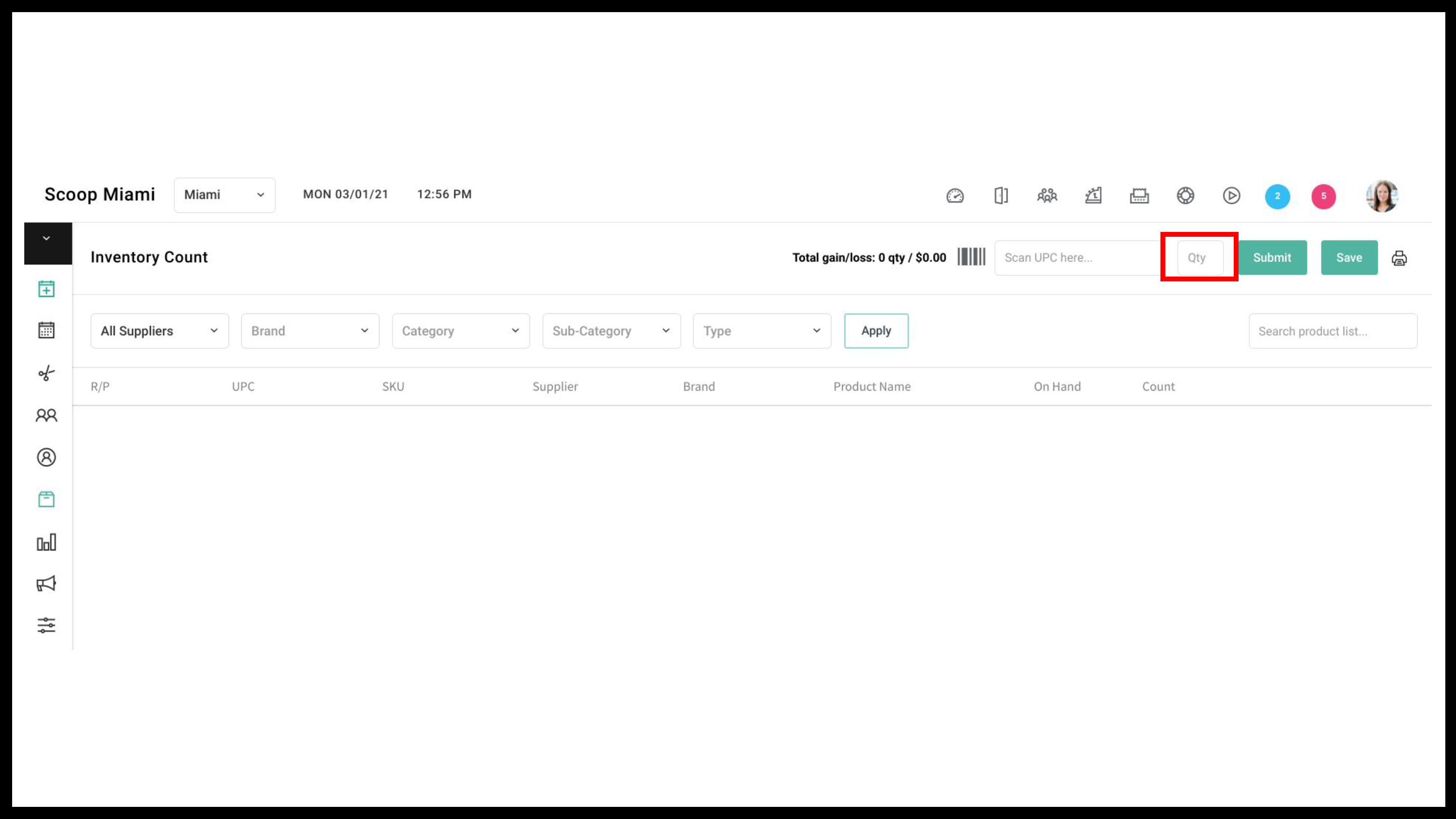Viewport: 1456px width, 819px height.
Task: Click the Total gain/loss summary text
Action: (869, 258)
